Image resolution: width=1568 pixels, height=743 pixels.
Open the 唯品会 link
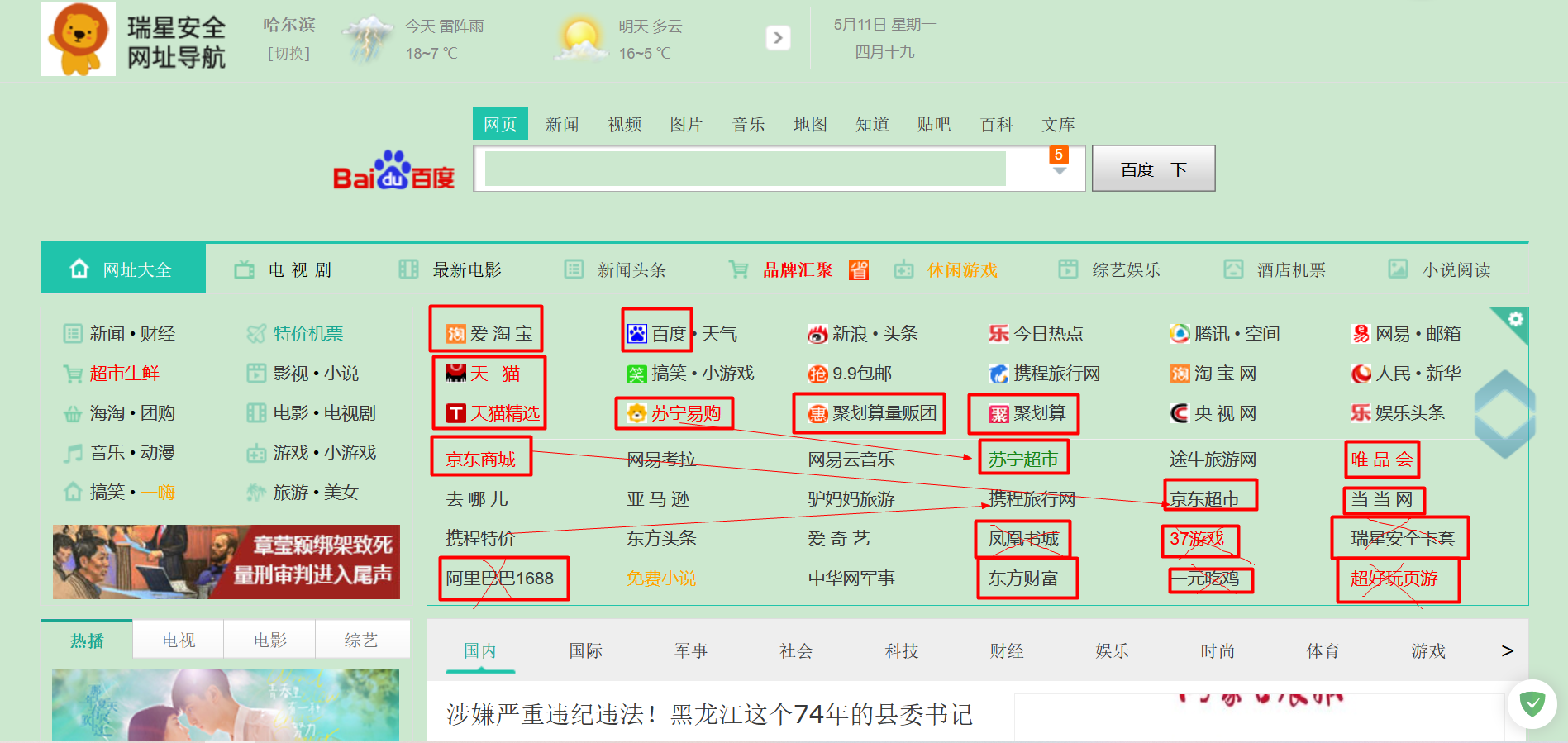click(1382, 459)
